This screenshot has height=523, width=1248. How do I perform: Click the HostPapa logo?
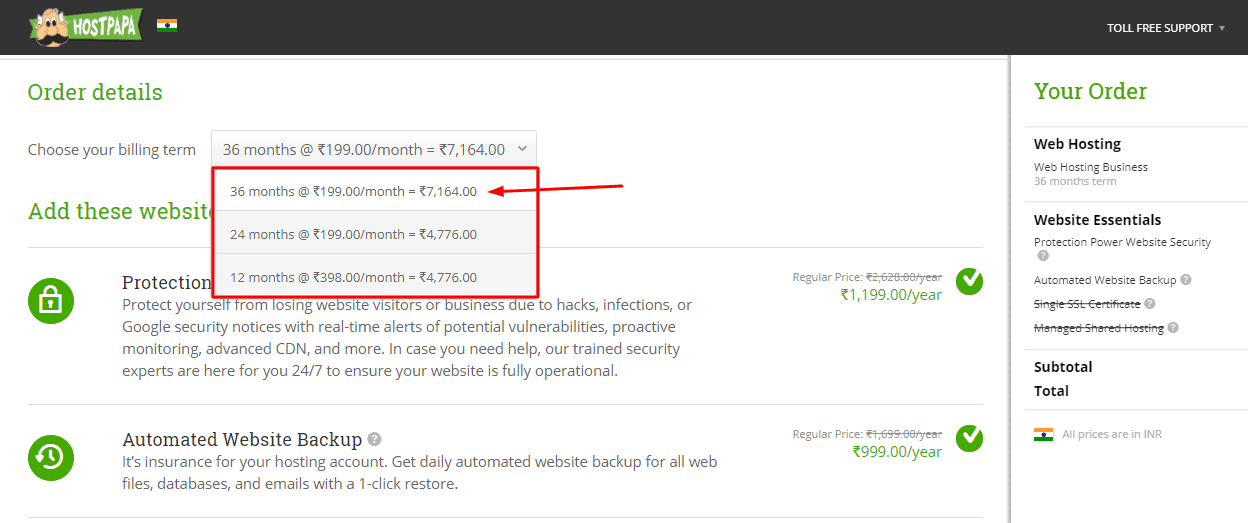pyautogui.click(x=85, y=27)
